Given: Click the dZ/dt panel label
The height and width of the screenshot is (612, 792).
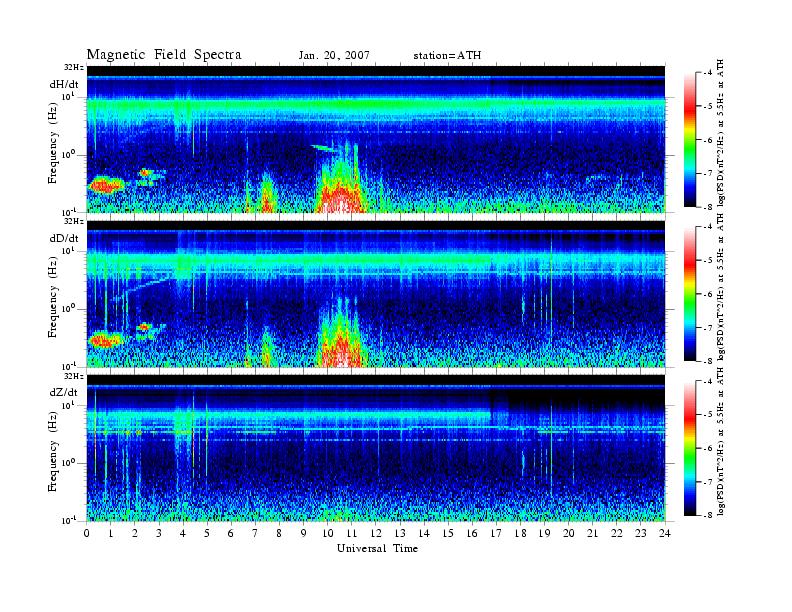Looking at the screenshot, I should [64, 392].
